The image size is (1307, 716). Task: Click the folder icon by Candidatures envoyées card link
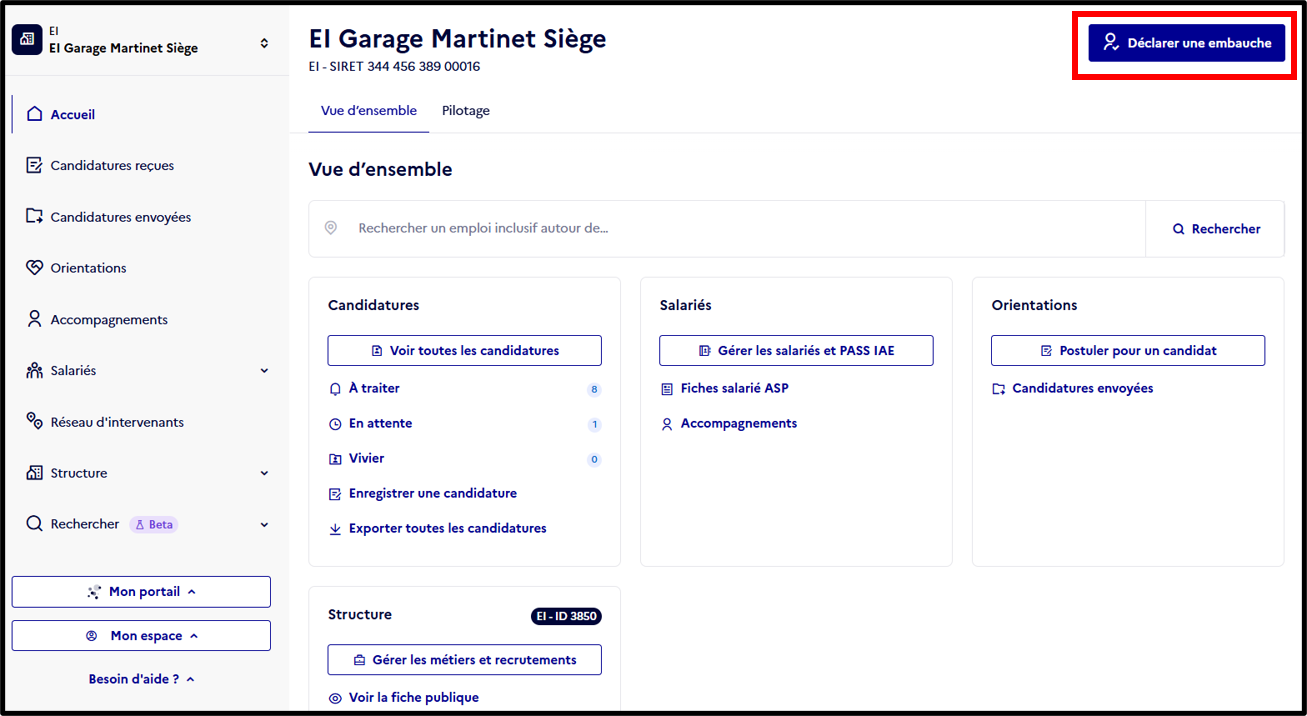(998, 389)
